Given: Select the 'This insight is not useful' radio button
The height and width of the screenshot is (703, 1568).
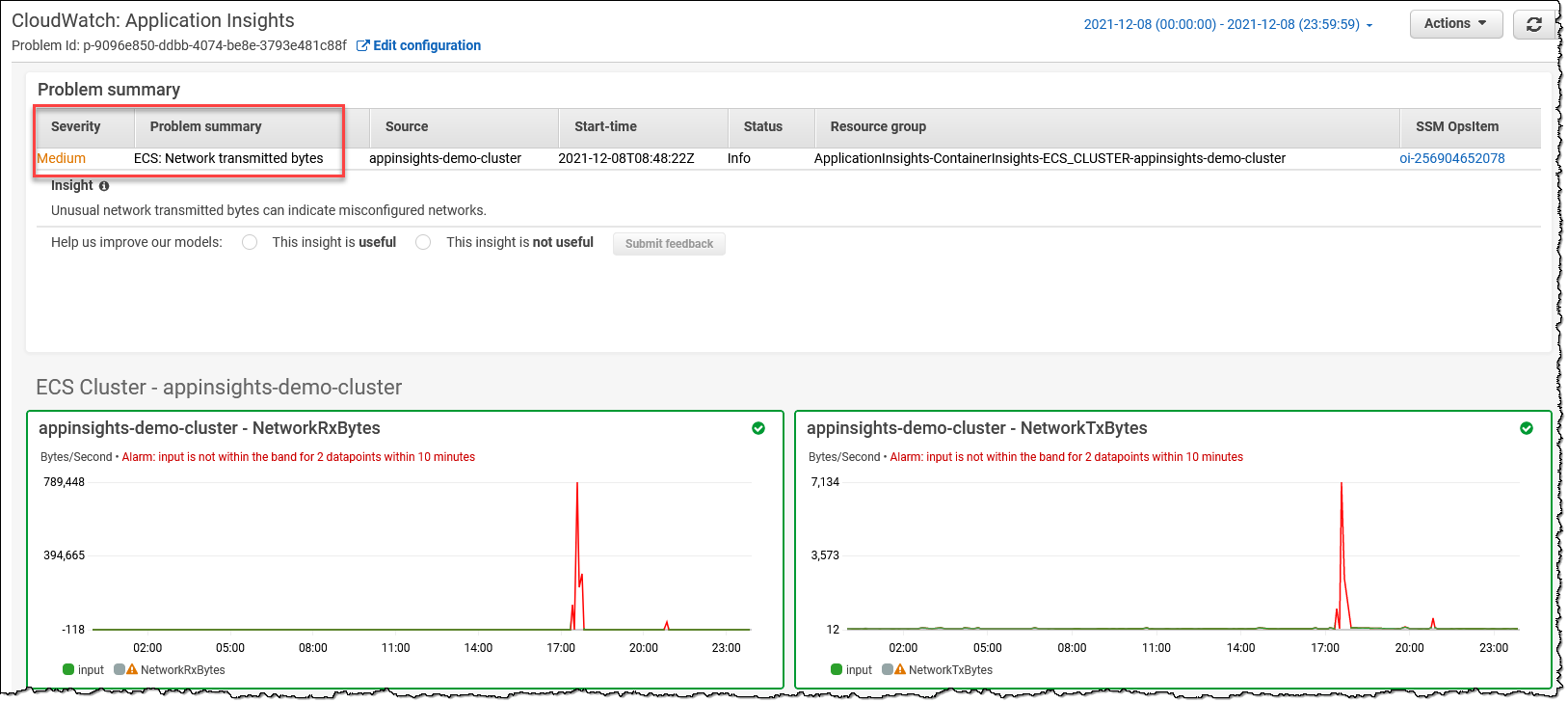Looking at the screenshot, I should (423, 242).
